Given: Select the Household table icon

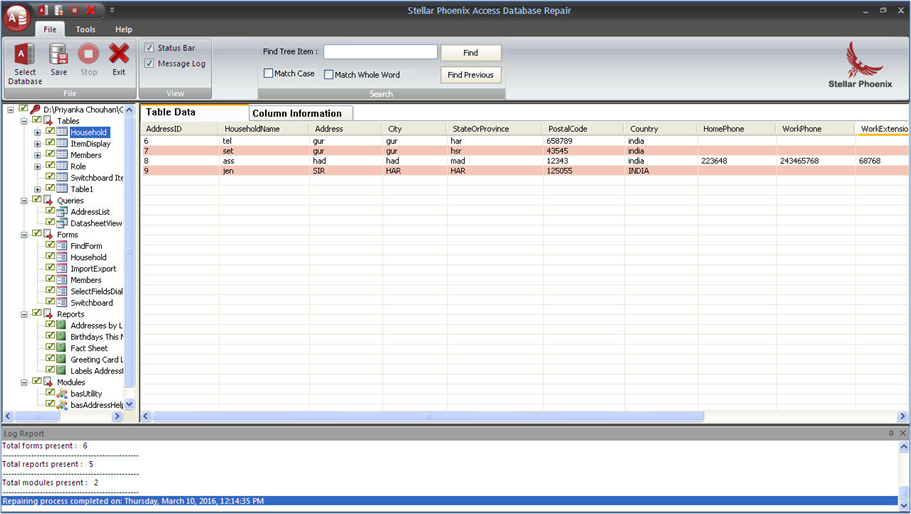Looking at the screenshot, I should coord(62,132).
